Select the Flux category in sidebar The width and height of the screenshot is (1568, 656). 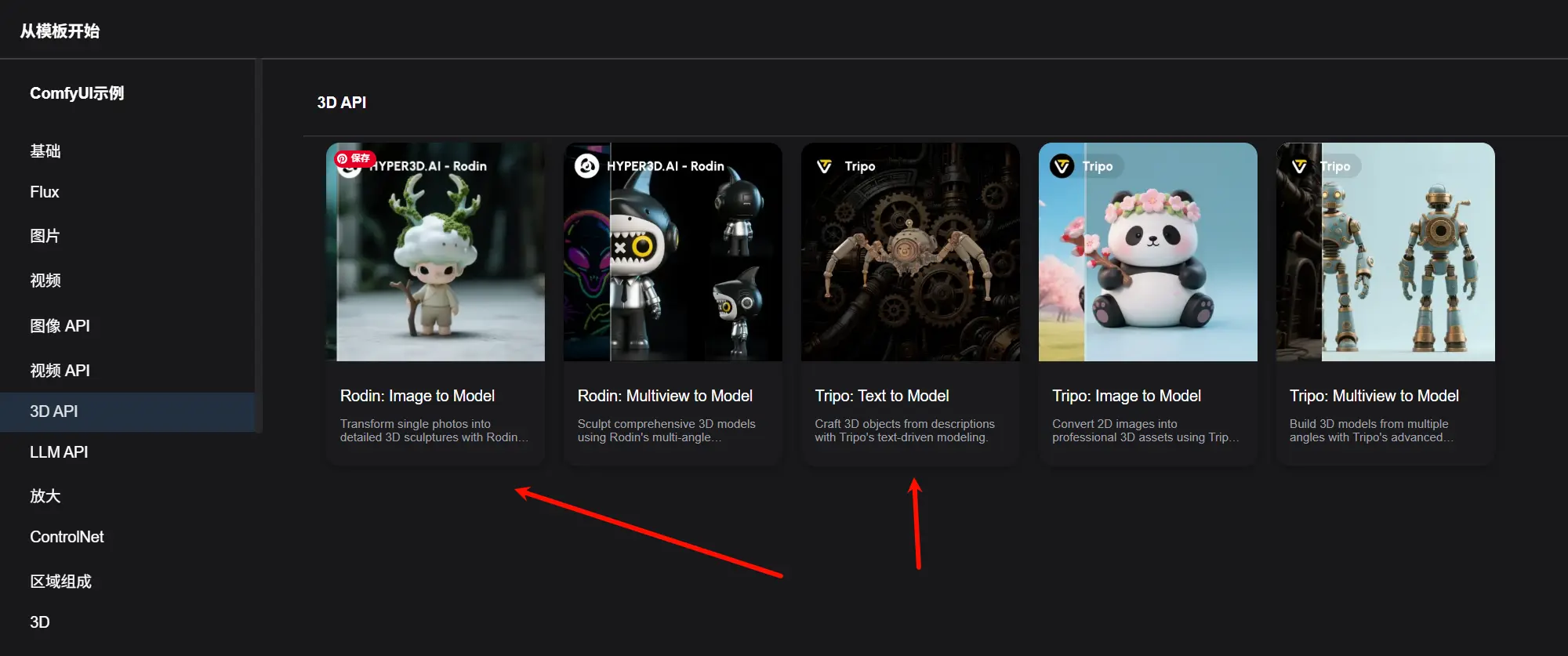[45, 192]
